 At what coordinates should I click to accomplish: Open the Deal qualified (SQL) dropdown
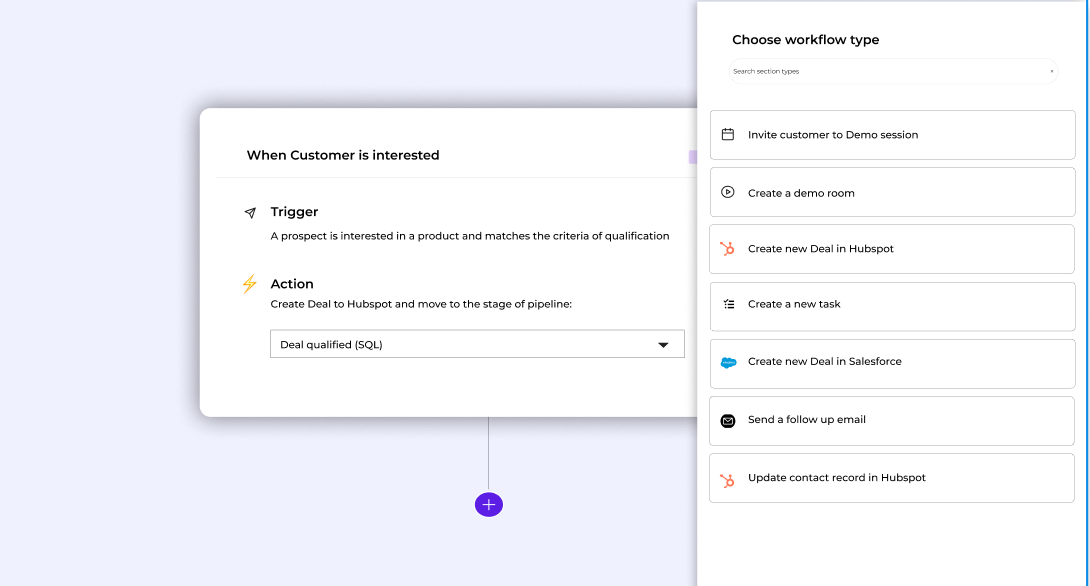click(460, 344)
